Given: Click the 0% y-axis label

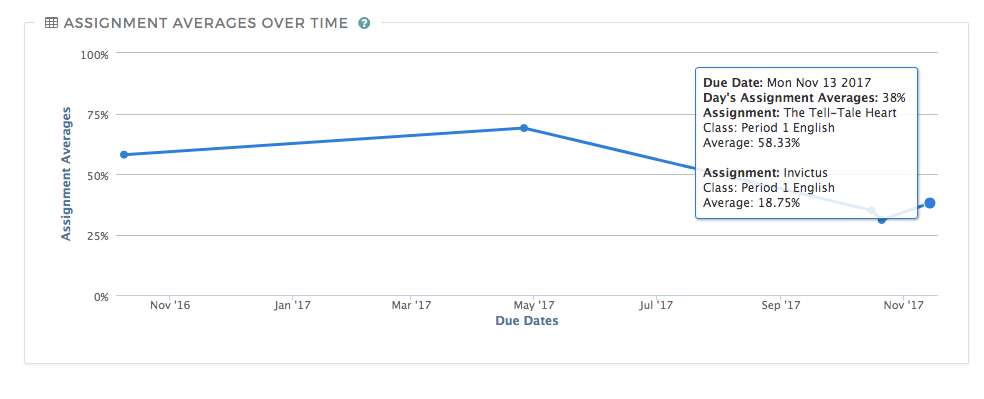Looking at the screenshot, I should tap(100, 296).
